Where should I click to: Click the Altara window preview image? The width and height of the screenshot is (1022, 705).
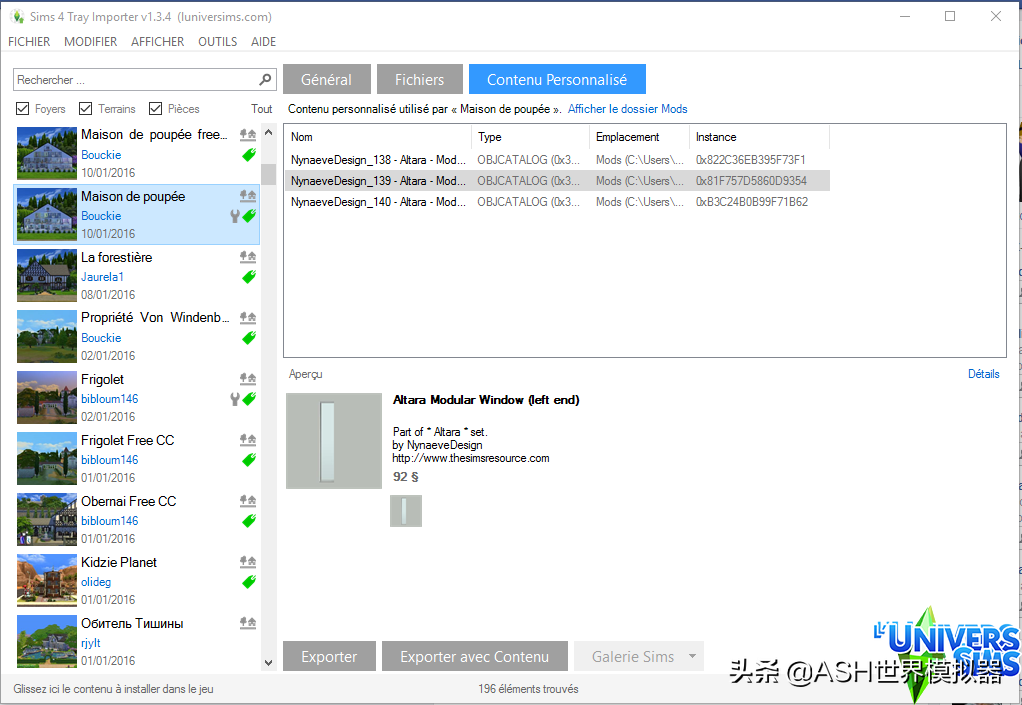(x=334, y=440)
